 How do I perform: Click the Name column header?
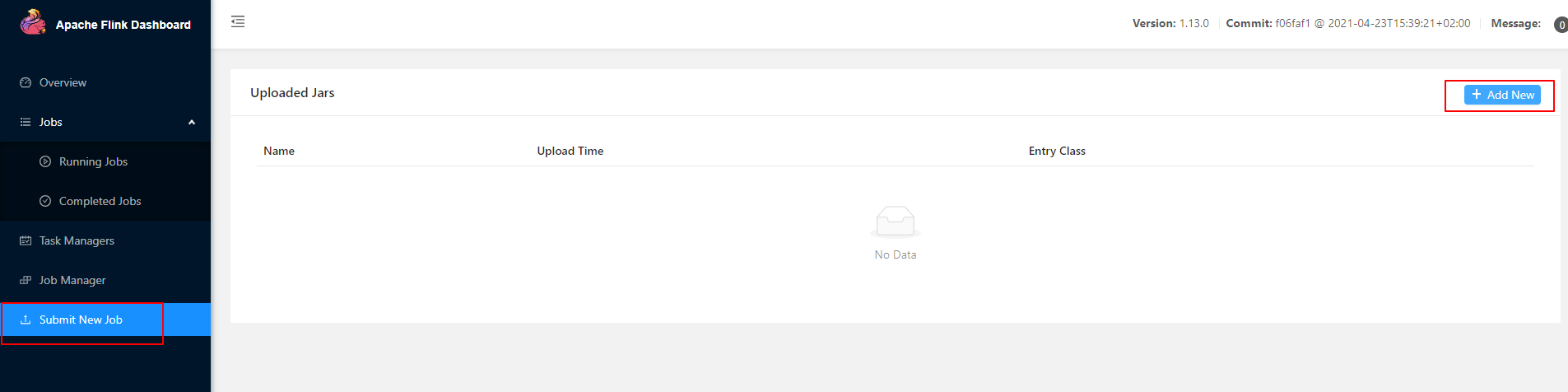click(279, 151)
